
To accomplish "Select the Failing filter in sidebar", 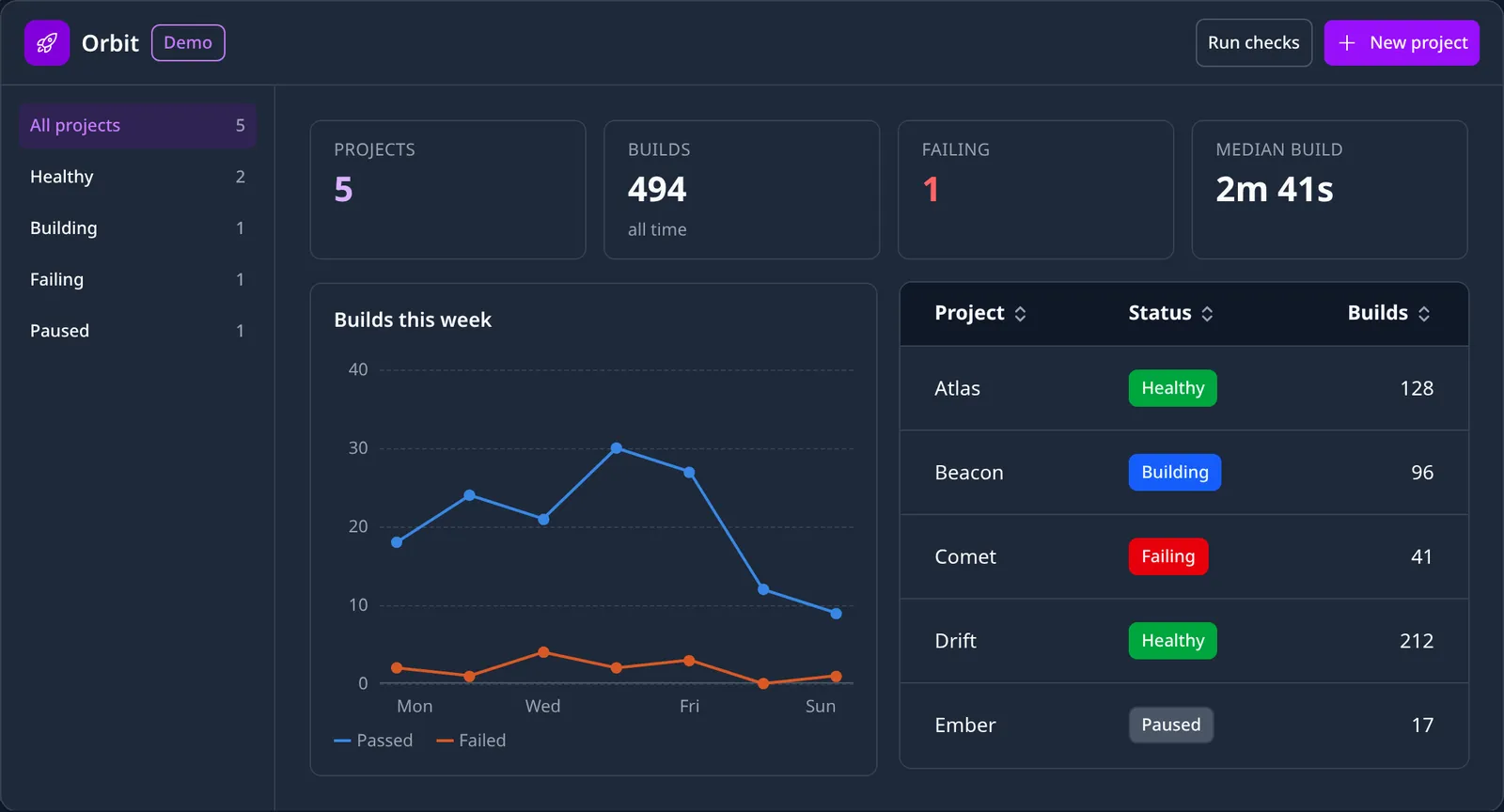I will click(137, 280).
